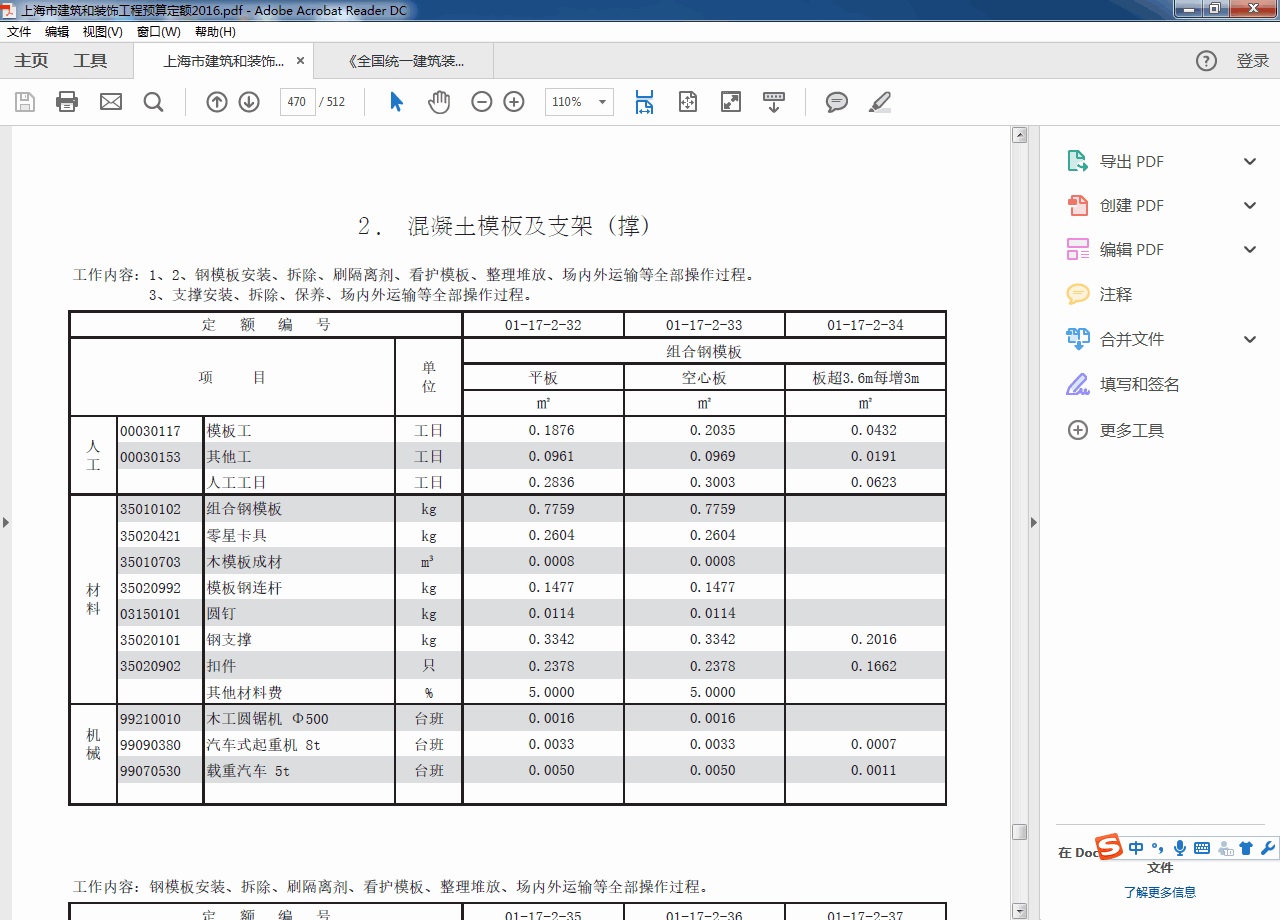Image resolution: width=1280 pixels, height=920 pixels.
Task: Go to previous page arrow
Action: 217,102
